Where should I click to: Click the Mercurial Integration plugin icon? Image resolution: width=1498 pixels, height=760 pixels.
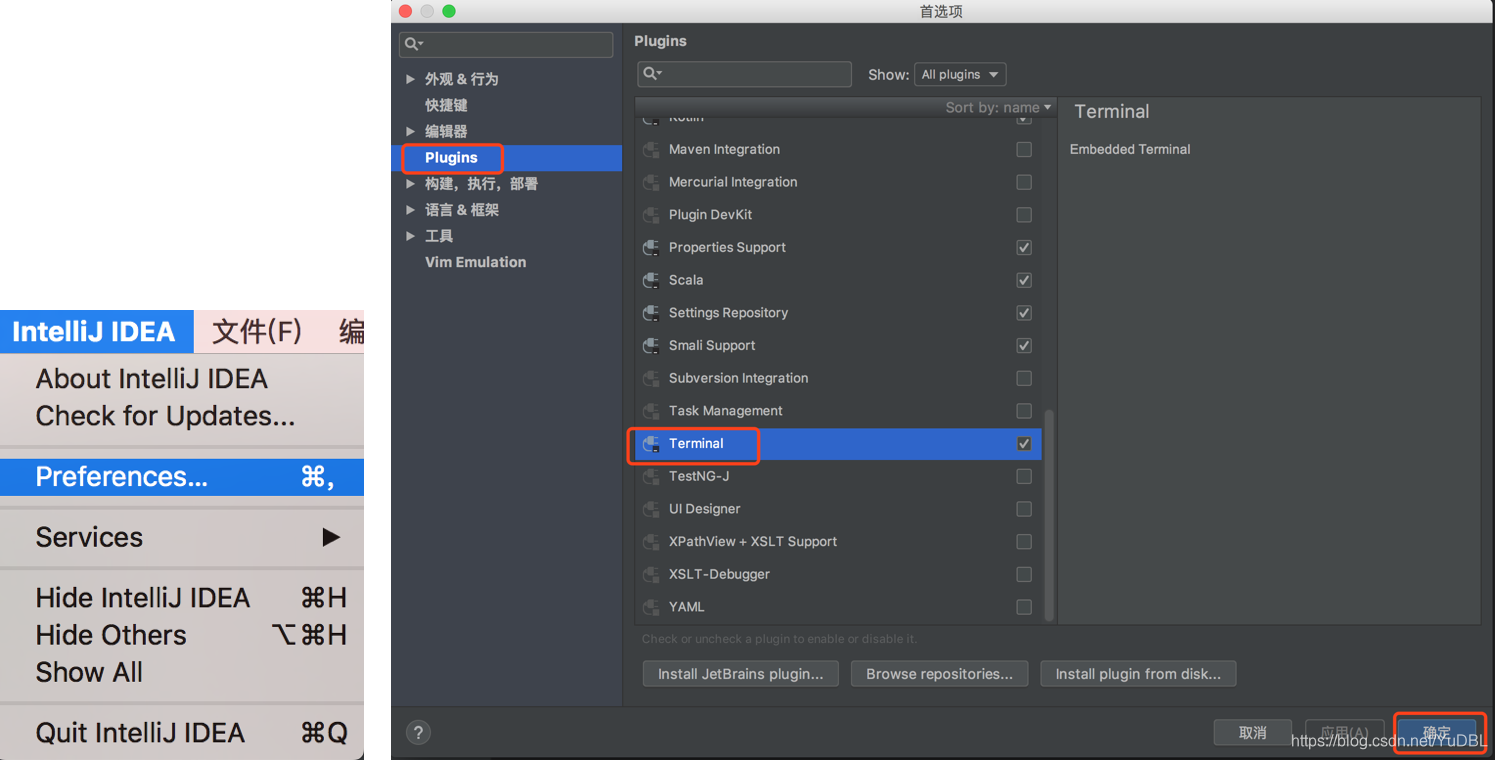(651, 182)
